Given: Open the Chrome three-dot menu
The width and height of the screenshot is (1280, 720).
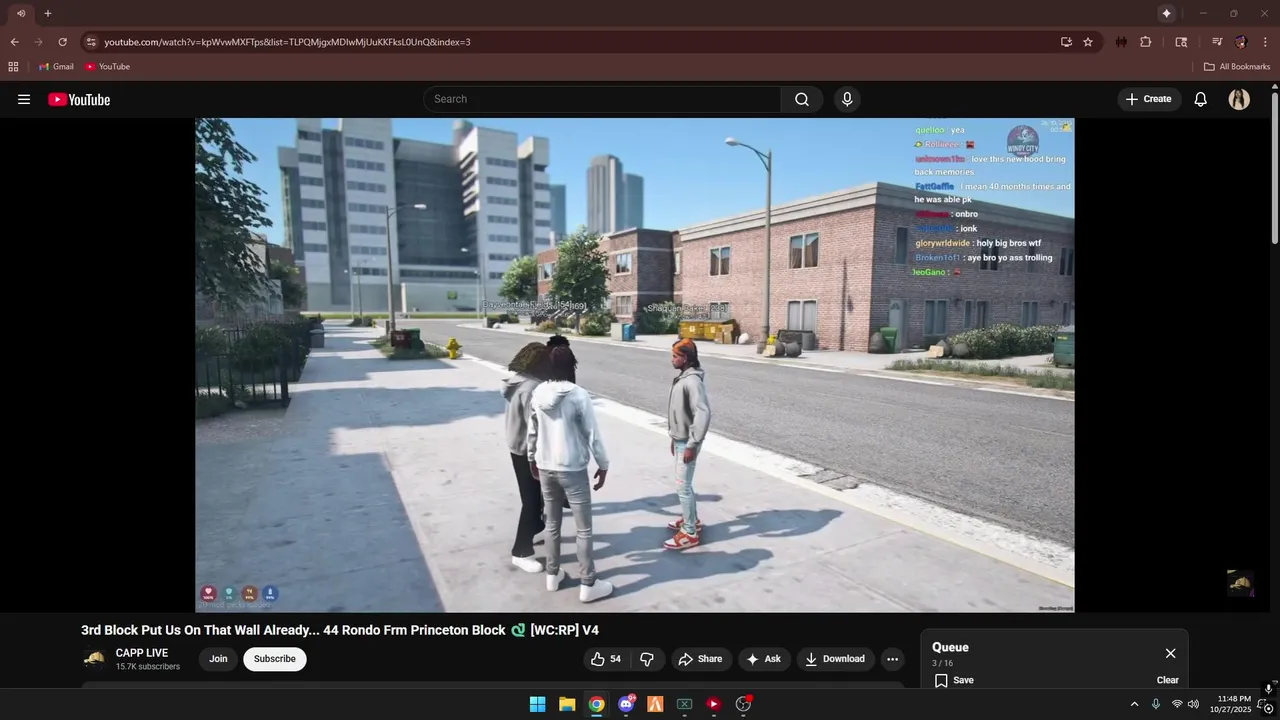Looking at the screenshot, I should pos(1266,42).
